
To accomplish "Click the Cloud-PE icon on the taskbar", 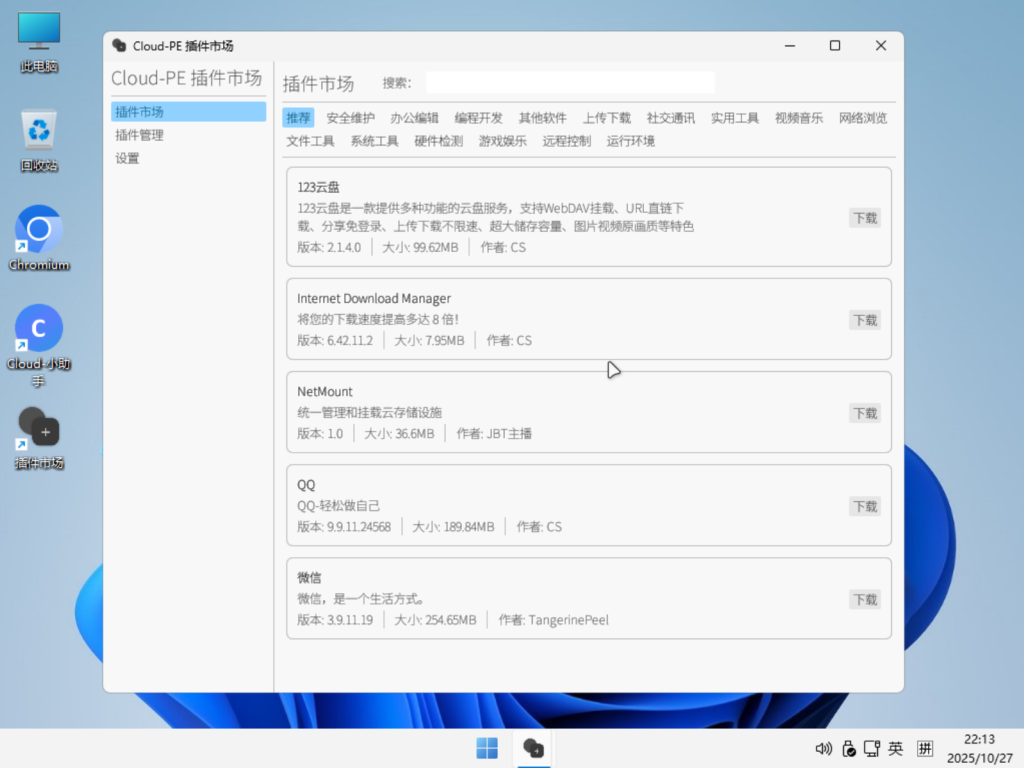I will click(532, 747).
